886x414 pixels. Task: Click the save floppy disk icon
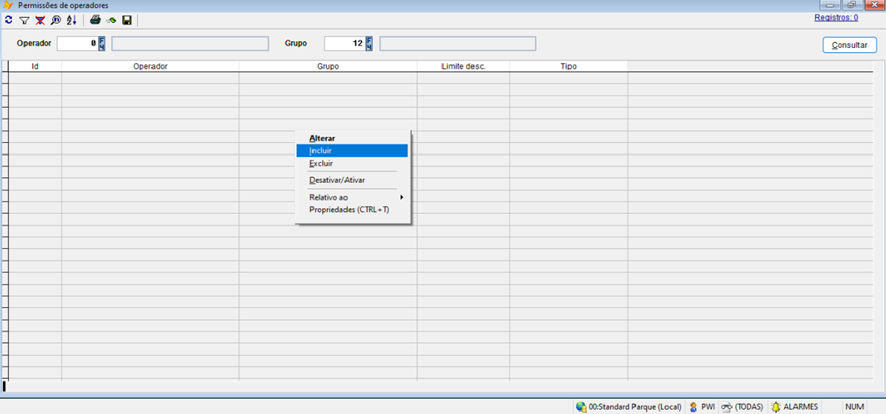(127, 20)
